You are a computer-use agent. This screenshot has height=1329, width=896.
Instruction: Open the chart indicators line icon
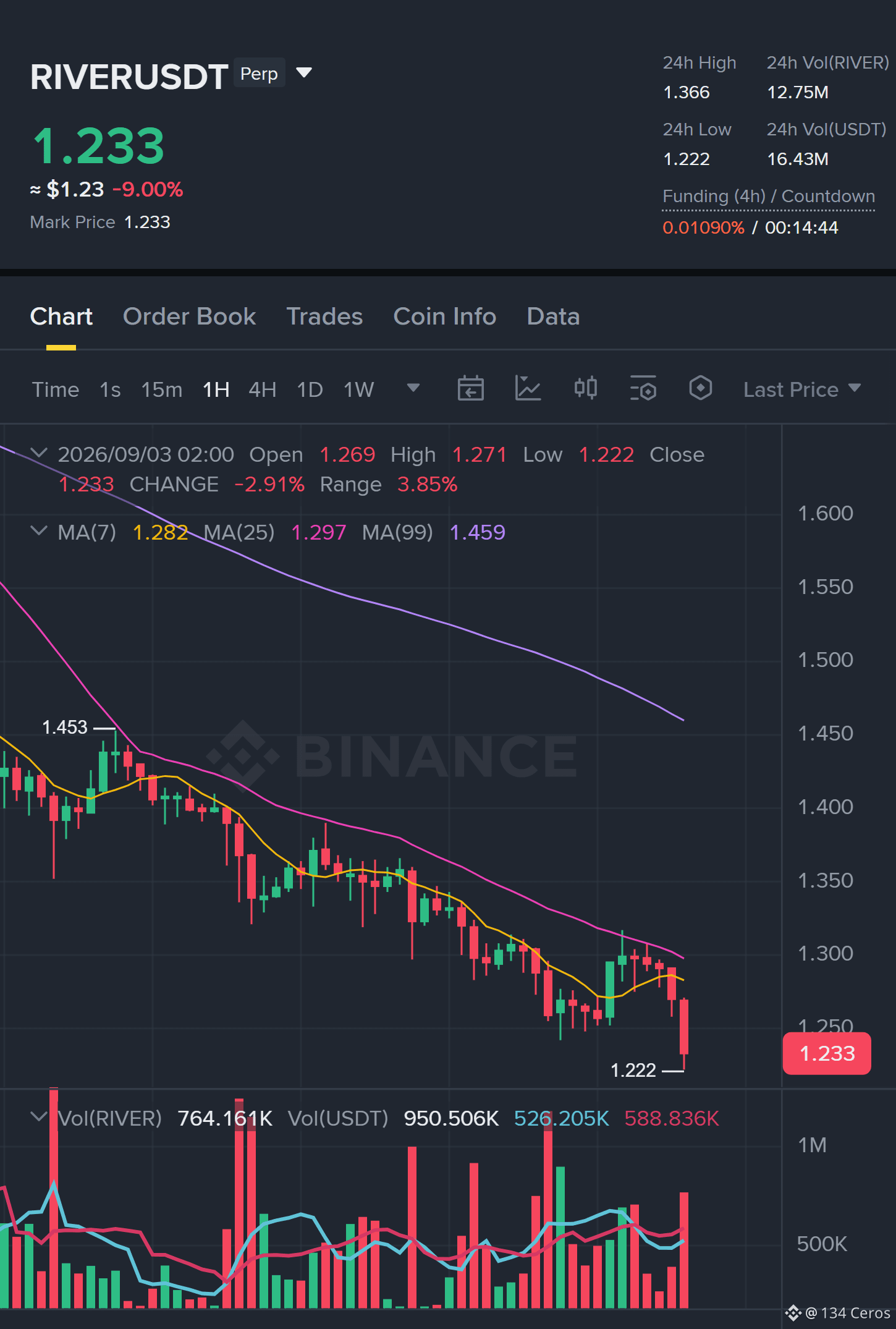pyautogui.click(x=528, y=389)
